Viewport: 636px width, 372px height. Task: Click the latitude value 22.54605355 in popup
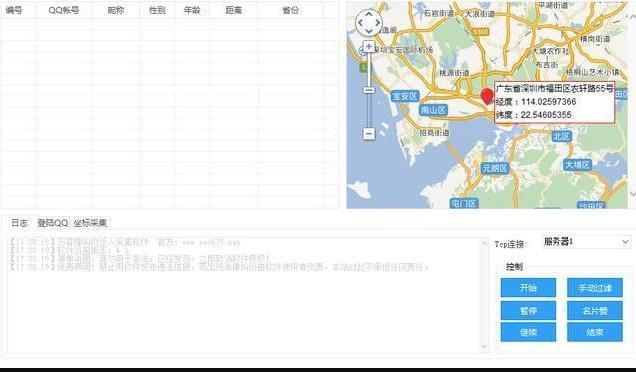[x=546, y=115]
